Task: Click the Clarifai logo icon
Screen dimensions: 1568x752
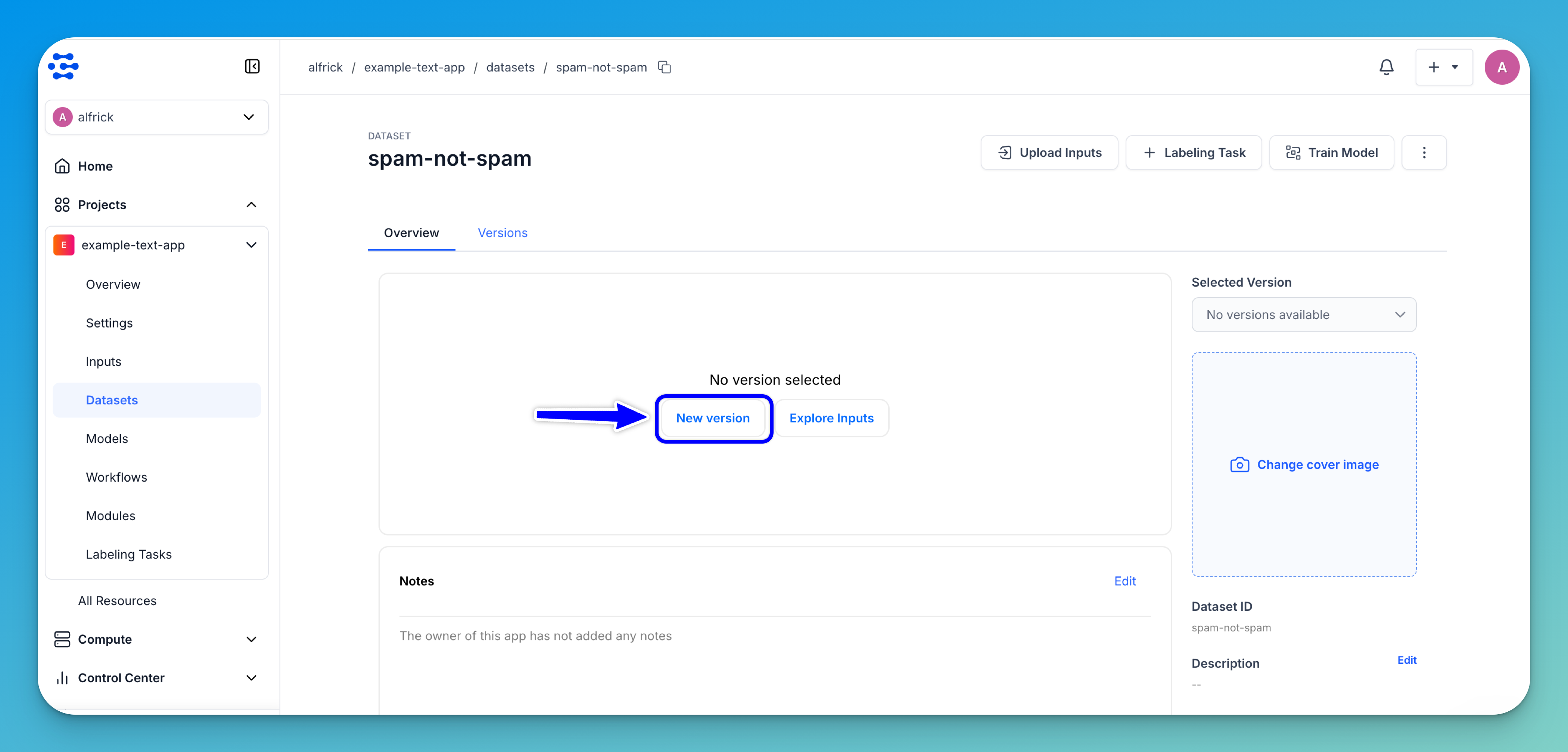Action: (63, 66)
